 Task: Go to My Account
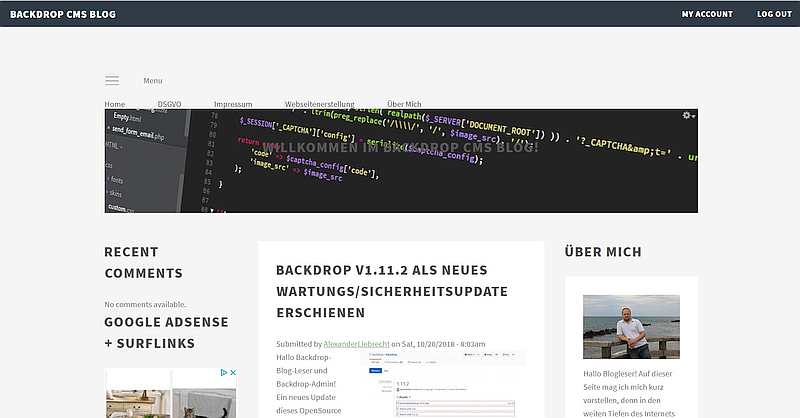point(707,14)
